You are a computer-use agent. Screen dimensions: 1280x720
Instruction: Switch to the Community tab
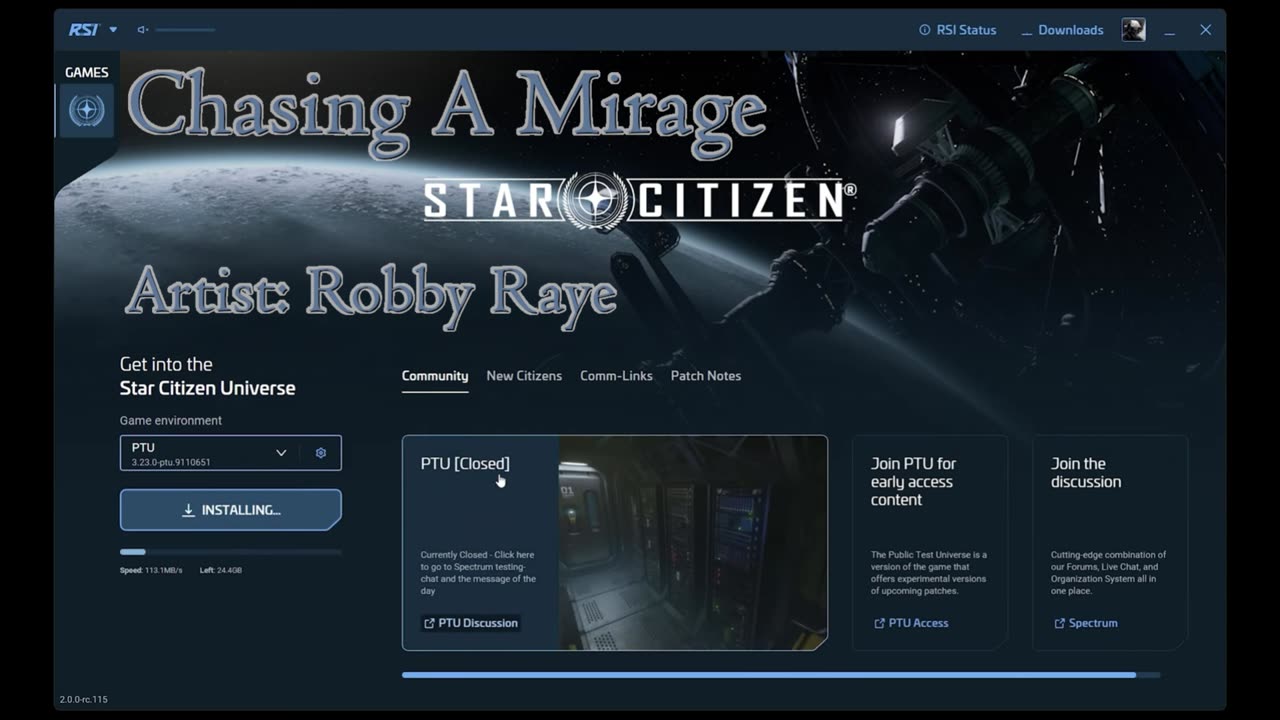coord(435,376)
